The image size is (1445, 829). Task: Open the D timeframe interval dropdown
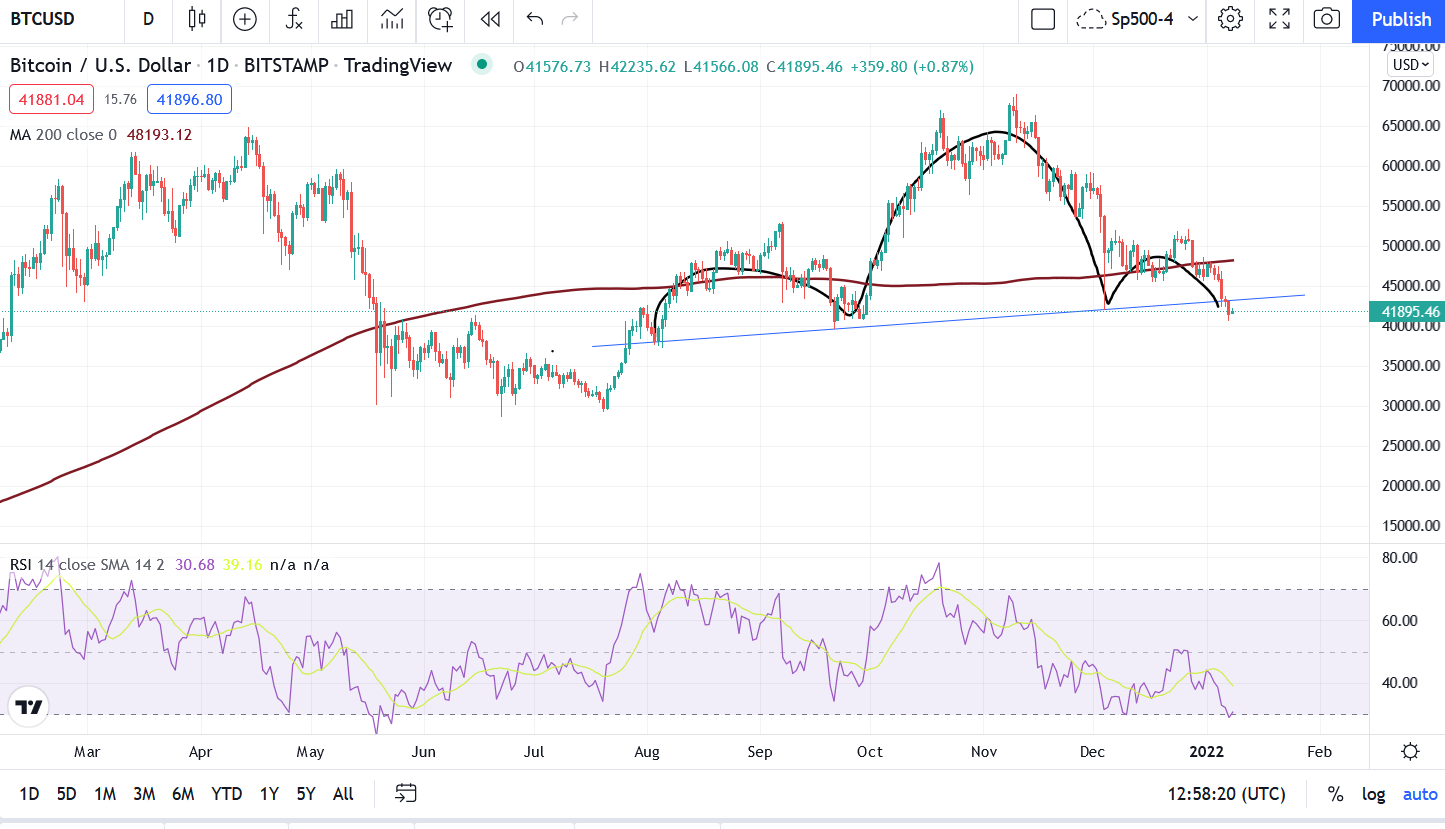click(148, 19)
